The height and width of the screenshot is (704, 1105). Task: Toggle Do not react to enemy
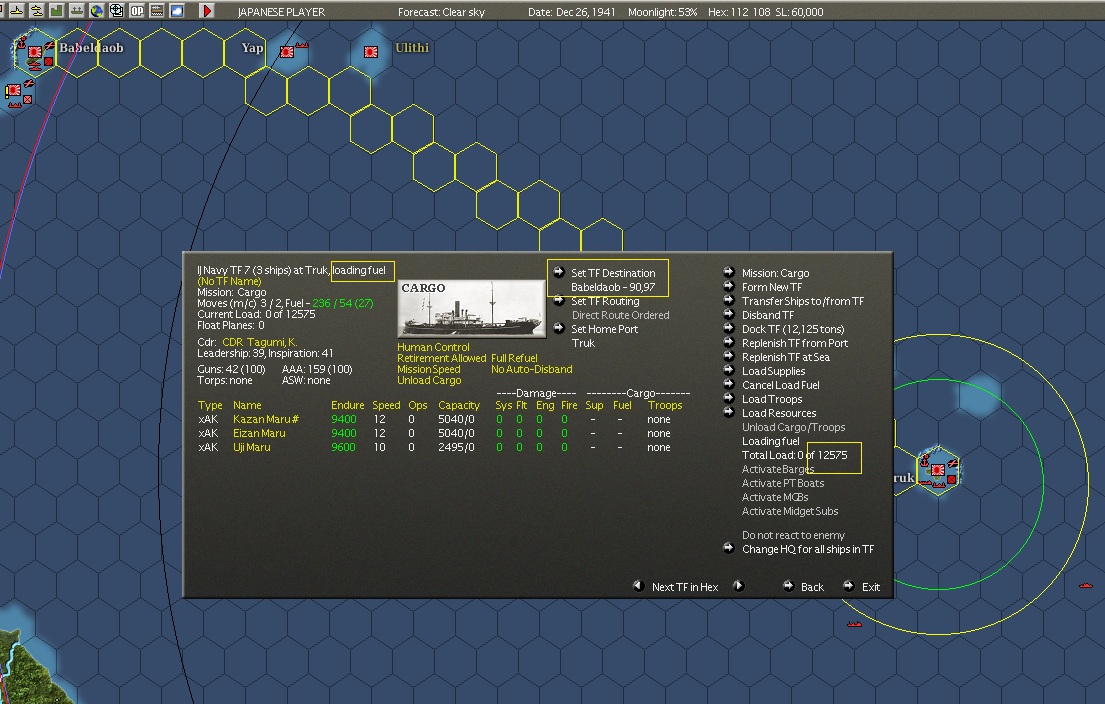tap(793, 536)
